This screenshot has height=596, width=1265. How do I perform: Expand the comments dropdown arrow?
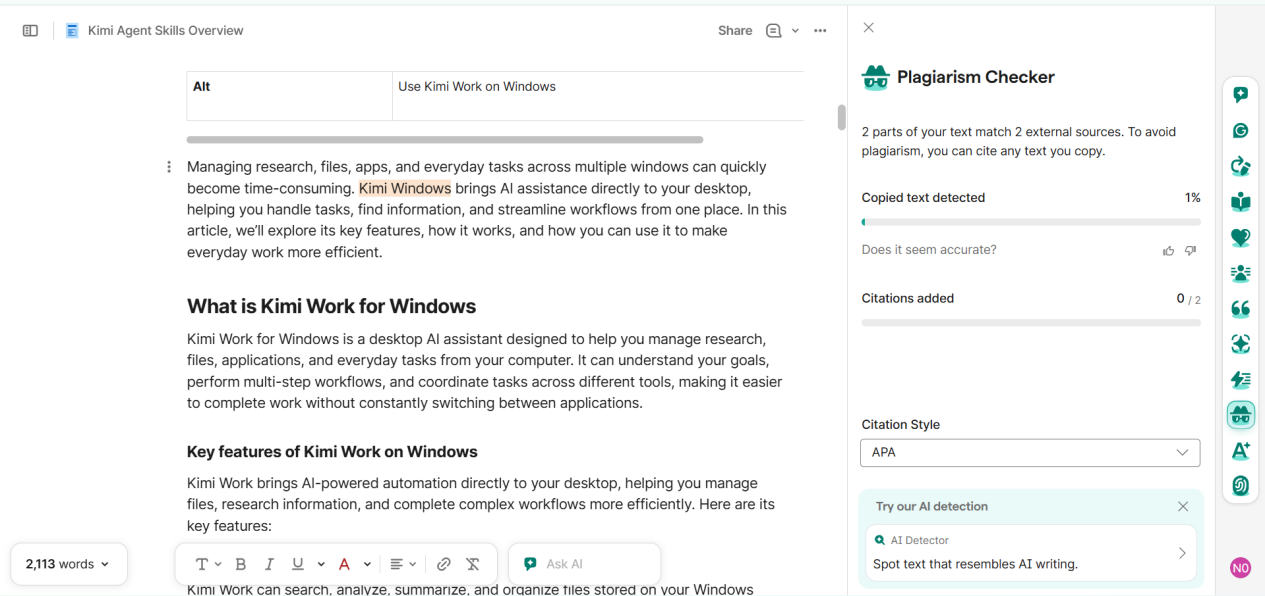point(796,31)
